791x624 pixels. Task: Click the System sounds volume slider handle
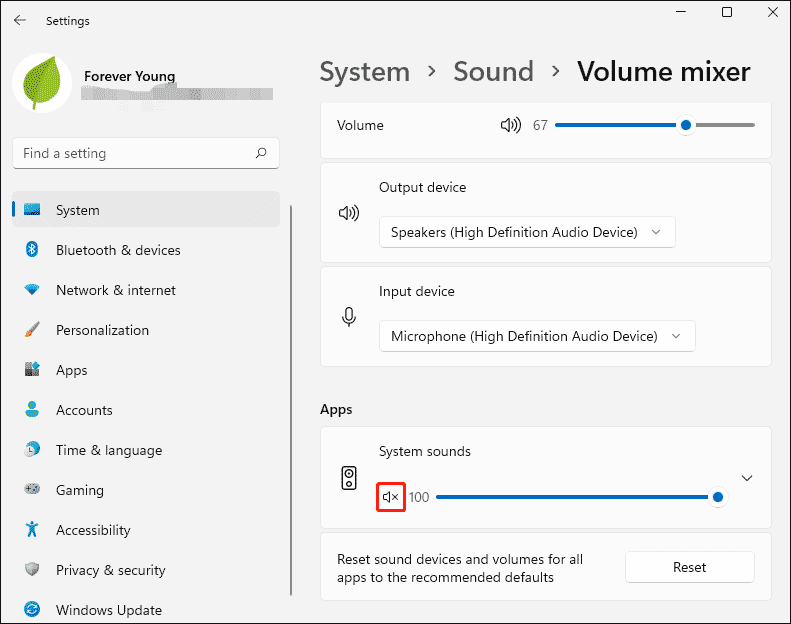coord(718,497)
